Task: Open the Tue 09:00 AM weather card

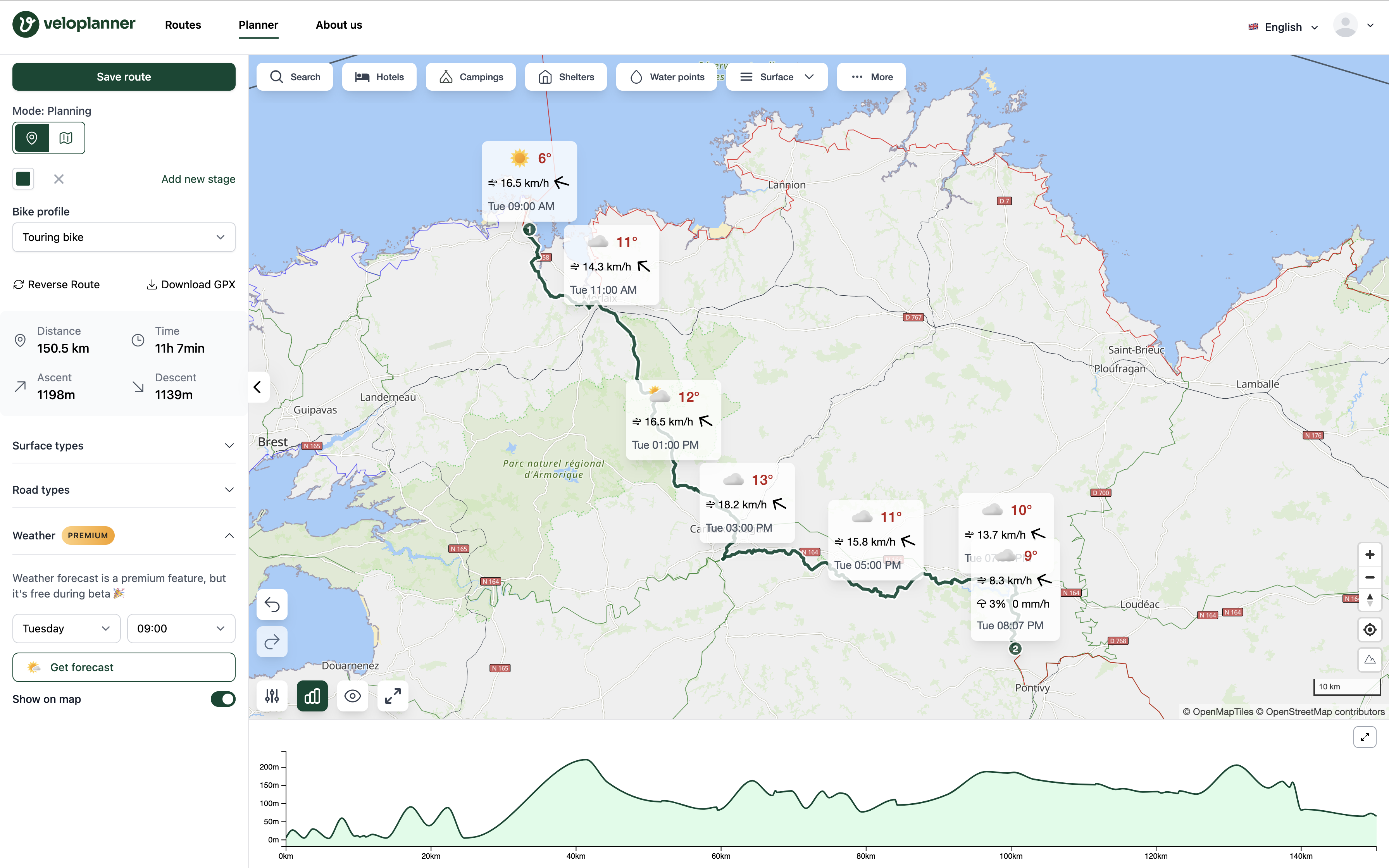Action: [x=529, y=181]
